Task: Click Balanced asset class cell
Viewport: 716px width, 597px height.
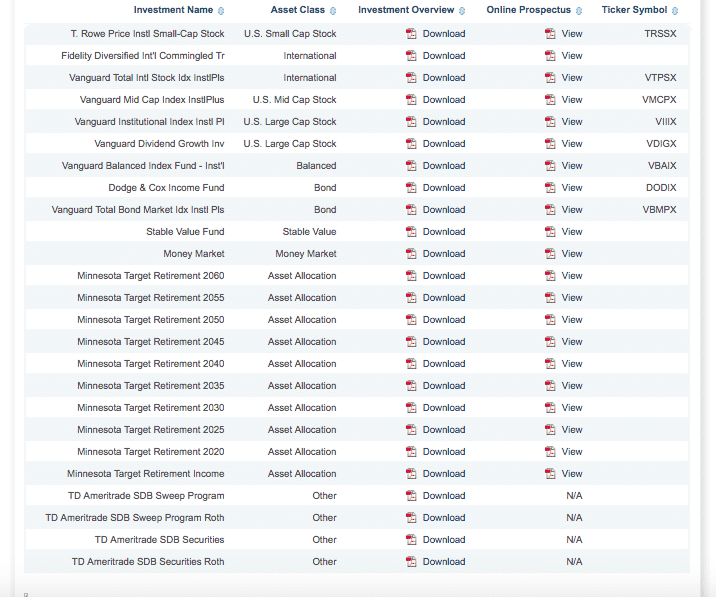Action: tap(316, 166)
